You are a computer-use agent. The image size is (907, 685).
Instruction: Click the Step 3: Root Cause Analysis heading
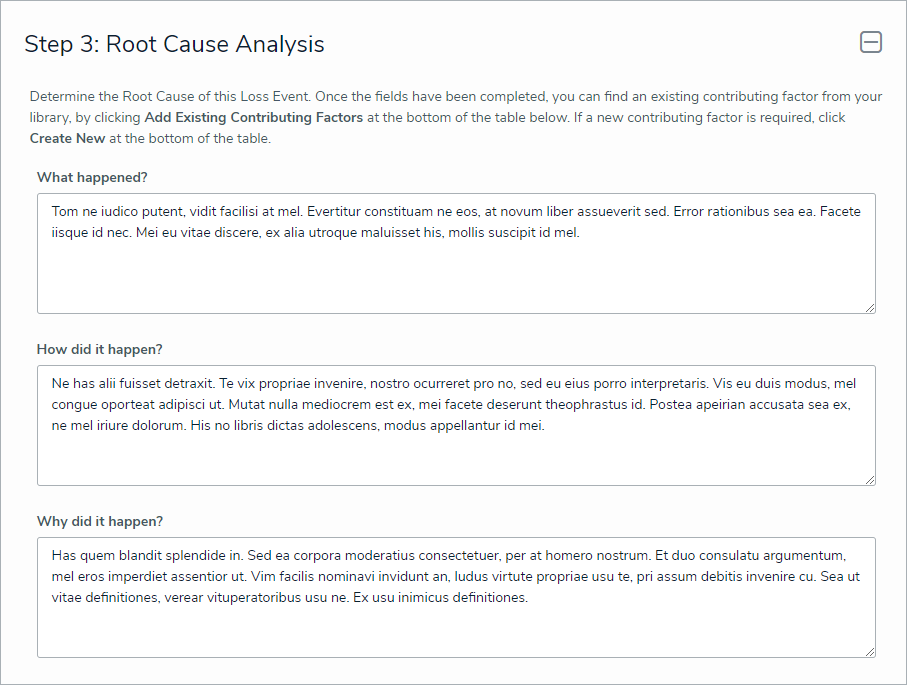click(x=174, y=44)
